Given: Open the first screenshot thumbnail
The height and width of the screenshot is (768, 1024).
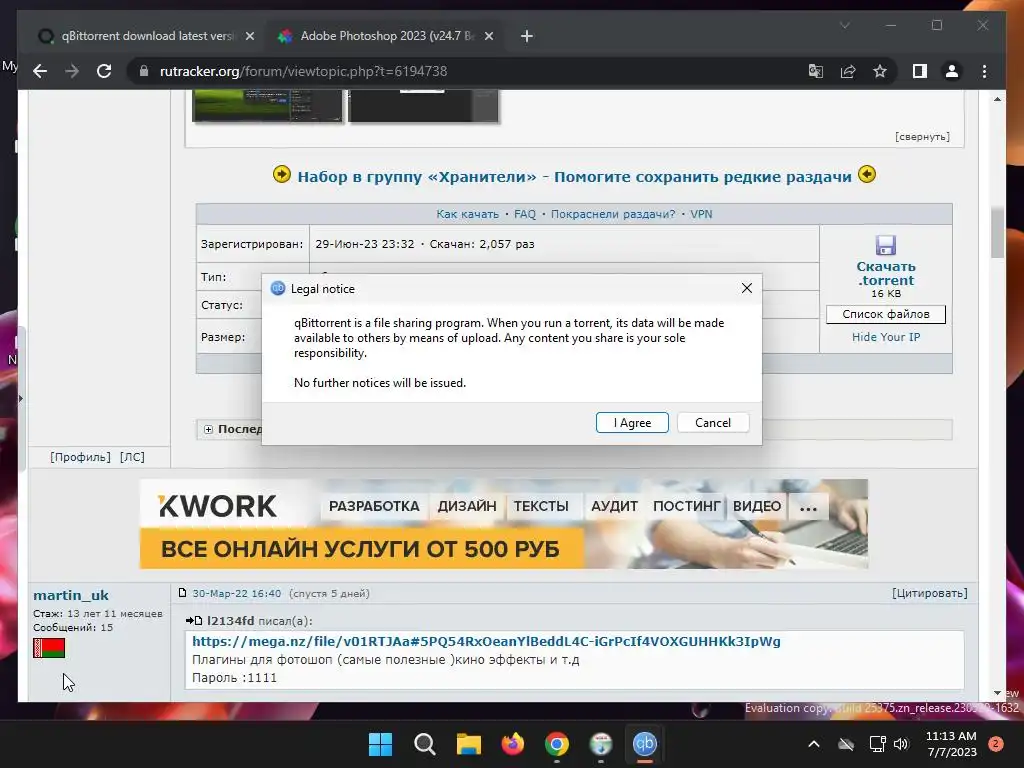Looking at the screenshot, I should pos(268,106).
